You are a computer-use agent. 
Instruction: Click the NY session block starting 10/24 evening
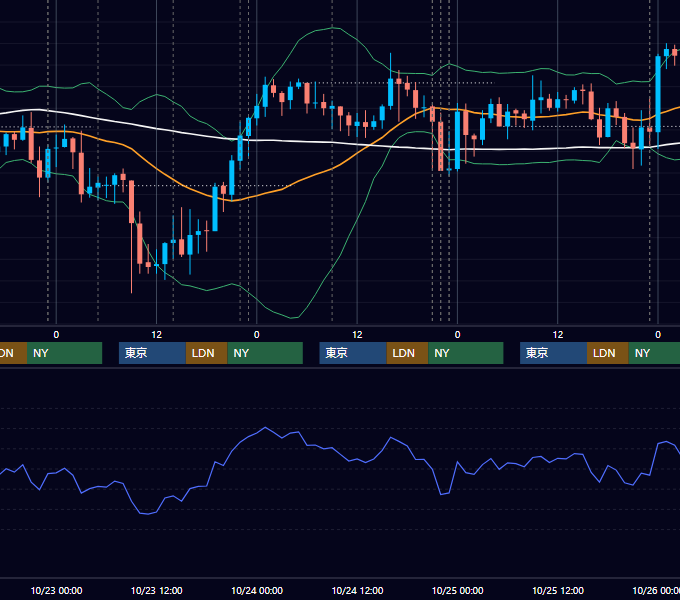[466, 353]
